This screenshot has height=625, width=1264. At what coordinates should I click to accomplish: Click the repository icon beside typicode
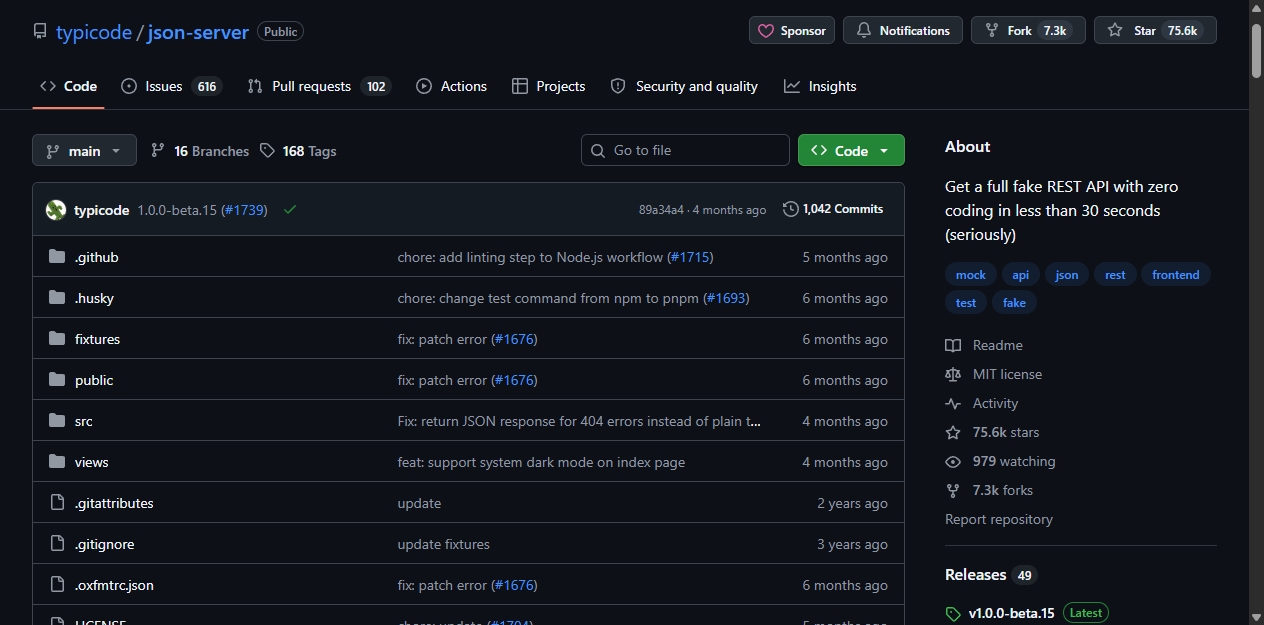tap(40, 32)
